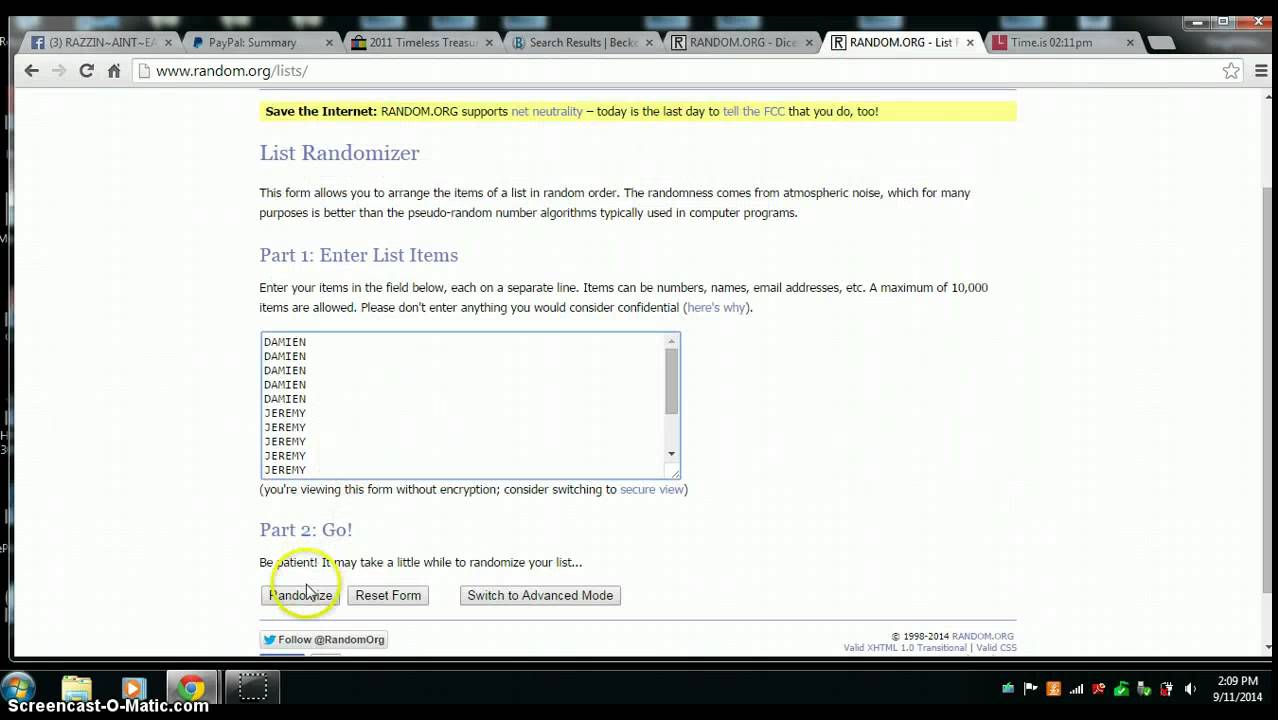
Task: Click the 'List Randomizer' heading
Action: click(339, 153)
